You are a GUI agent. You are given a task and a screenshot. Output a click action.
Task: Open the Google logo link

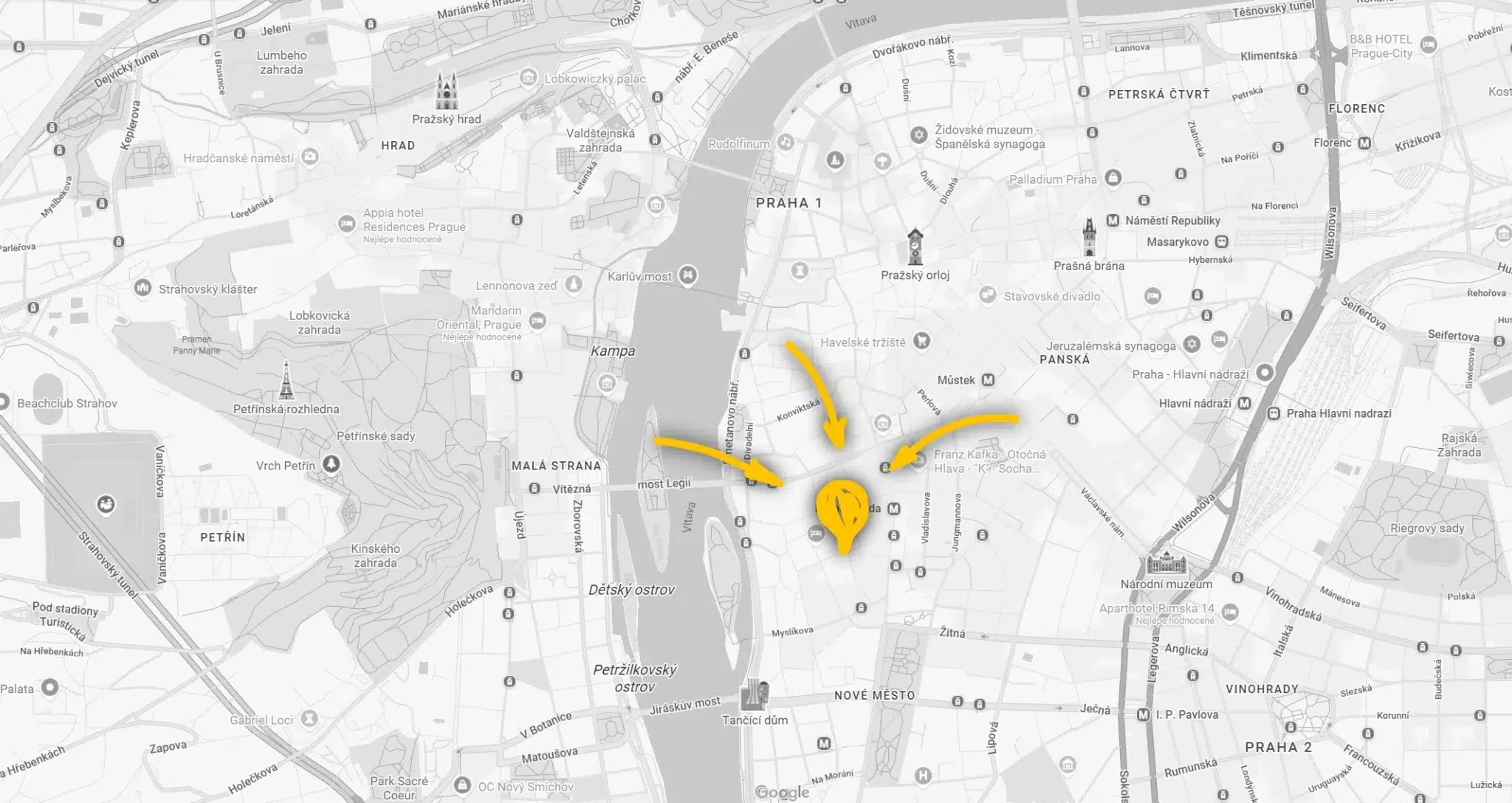[783, 793]
